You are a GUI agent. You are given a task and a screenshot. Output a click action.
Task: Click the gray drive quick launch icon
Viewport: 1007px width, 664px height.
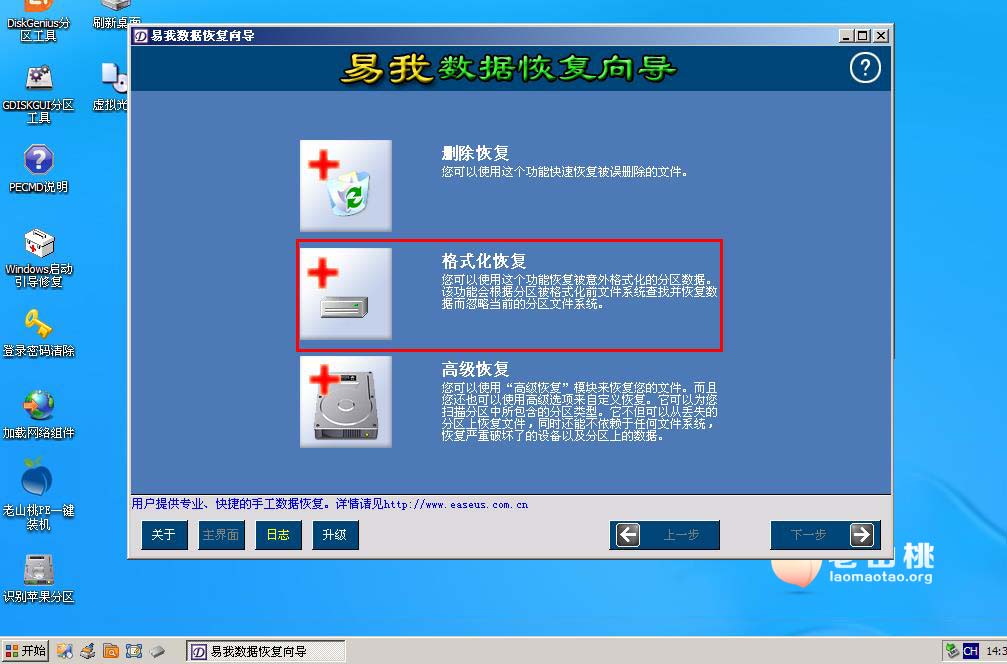[157, 651]
